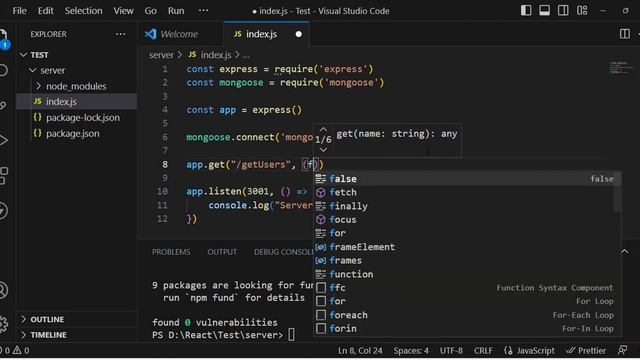640x360 pixels.
Task: Toggle the primary side bar layout icon
Action: click(x=526, y=11)
